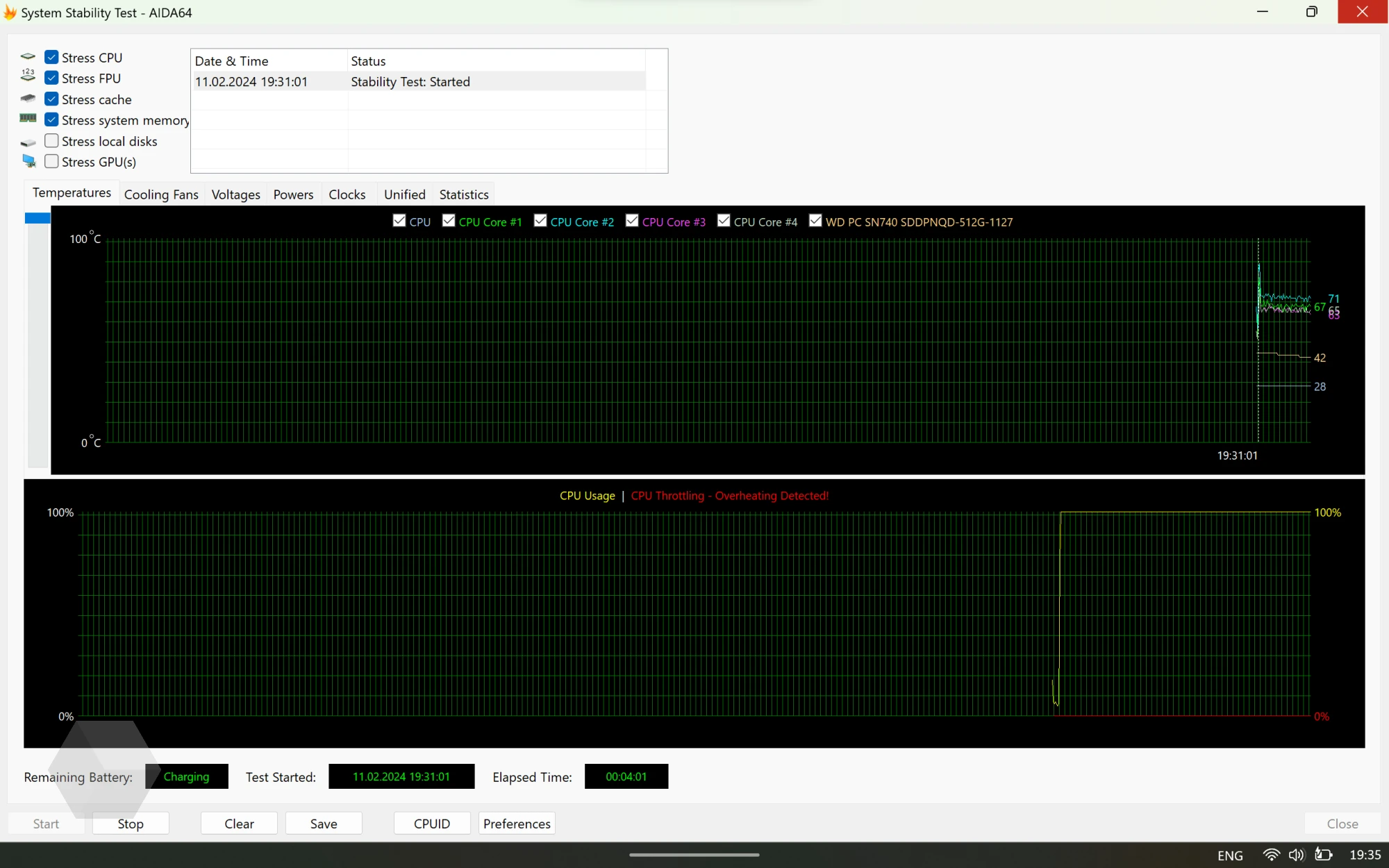Click the FPU 123 stress icon
1389x868 pixels.
point(28,76)
